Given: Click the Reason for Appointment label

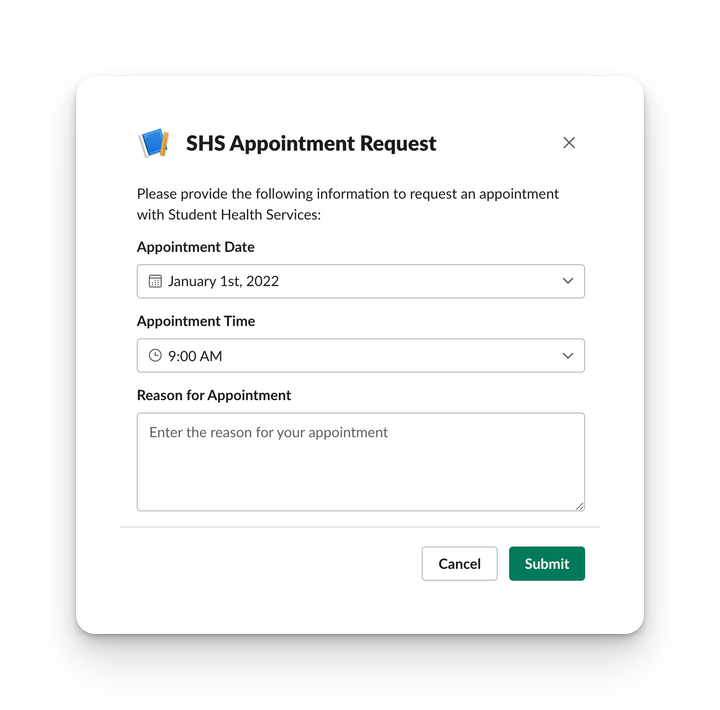Looking at the screenshot, I should click(214, 395).
